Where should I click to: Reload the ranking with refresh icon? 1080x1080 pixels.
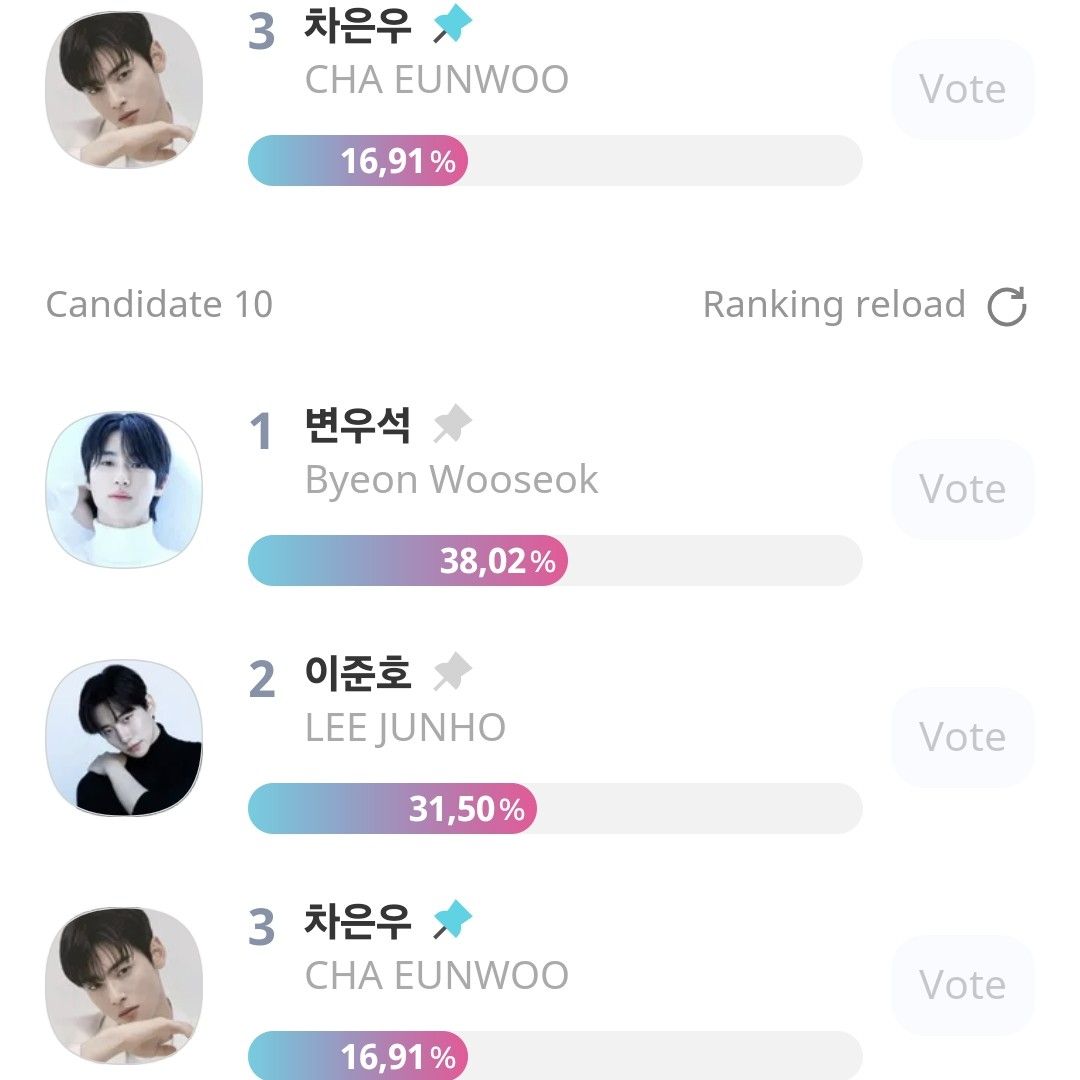click(1007, 307)
